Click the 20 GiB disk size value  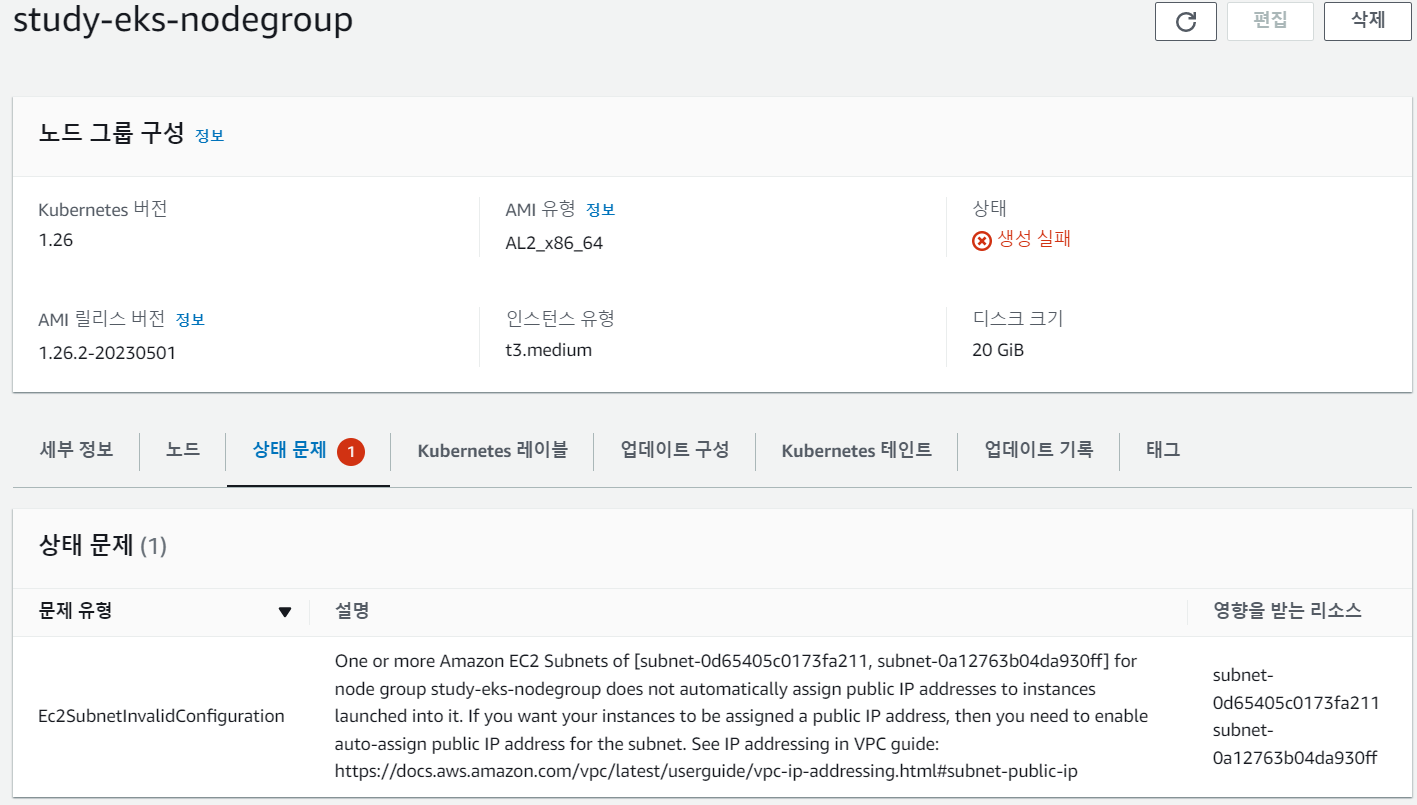click(998, 350)
